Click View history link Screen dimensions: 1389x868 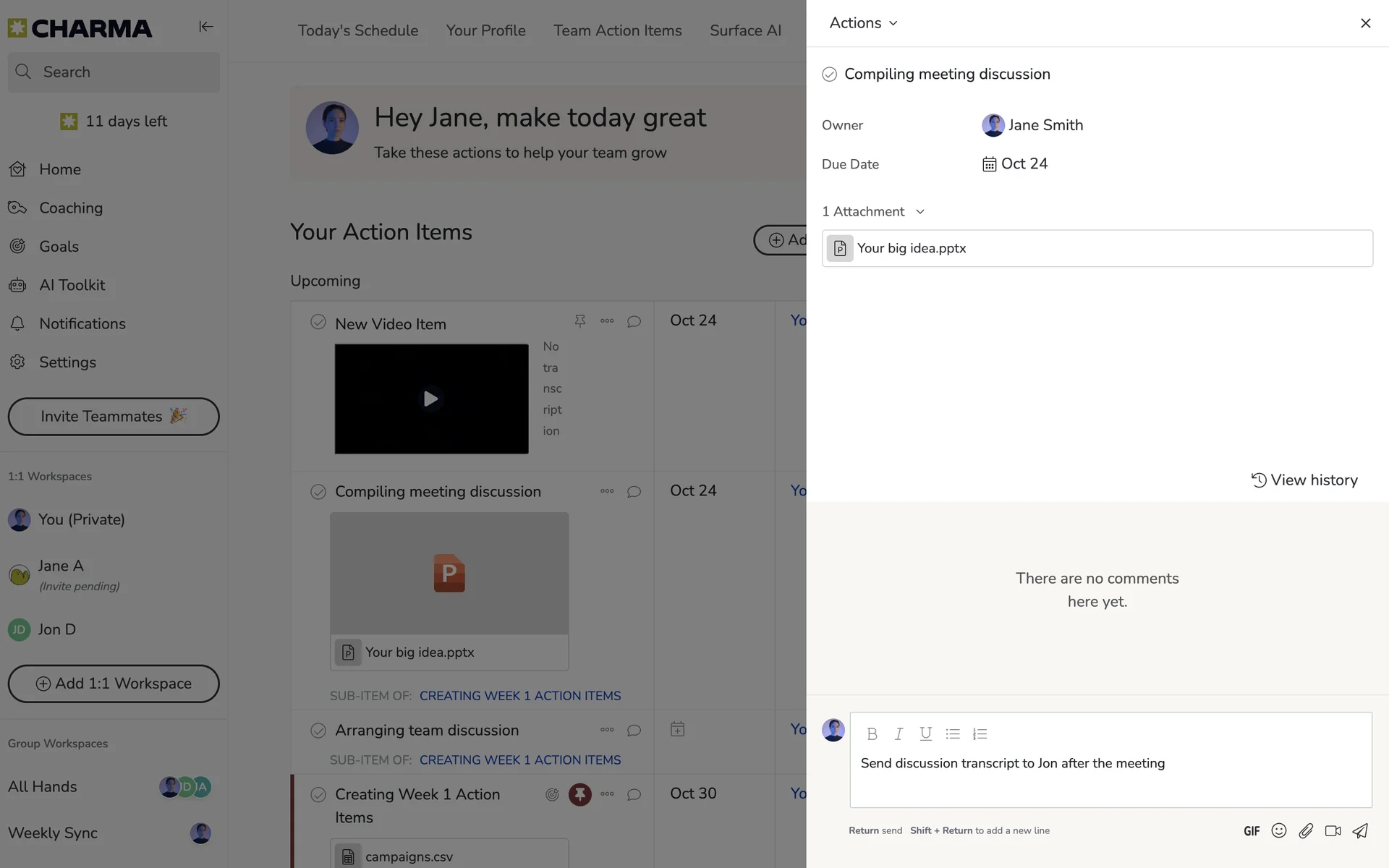(1304, 480)
